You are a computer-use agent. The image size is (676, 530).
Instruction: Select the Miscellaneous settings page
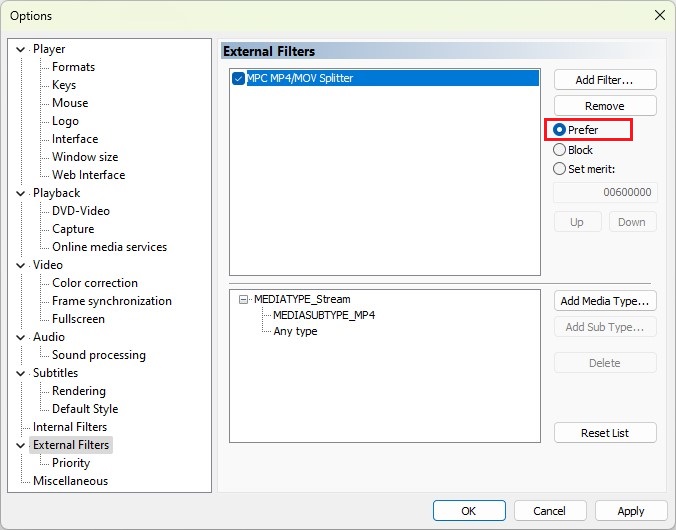coord(70,481)
